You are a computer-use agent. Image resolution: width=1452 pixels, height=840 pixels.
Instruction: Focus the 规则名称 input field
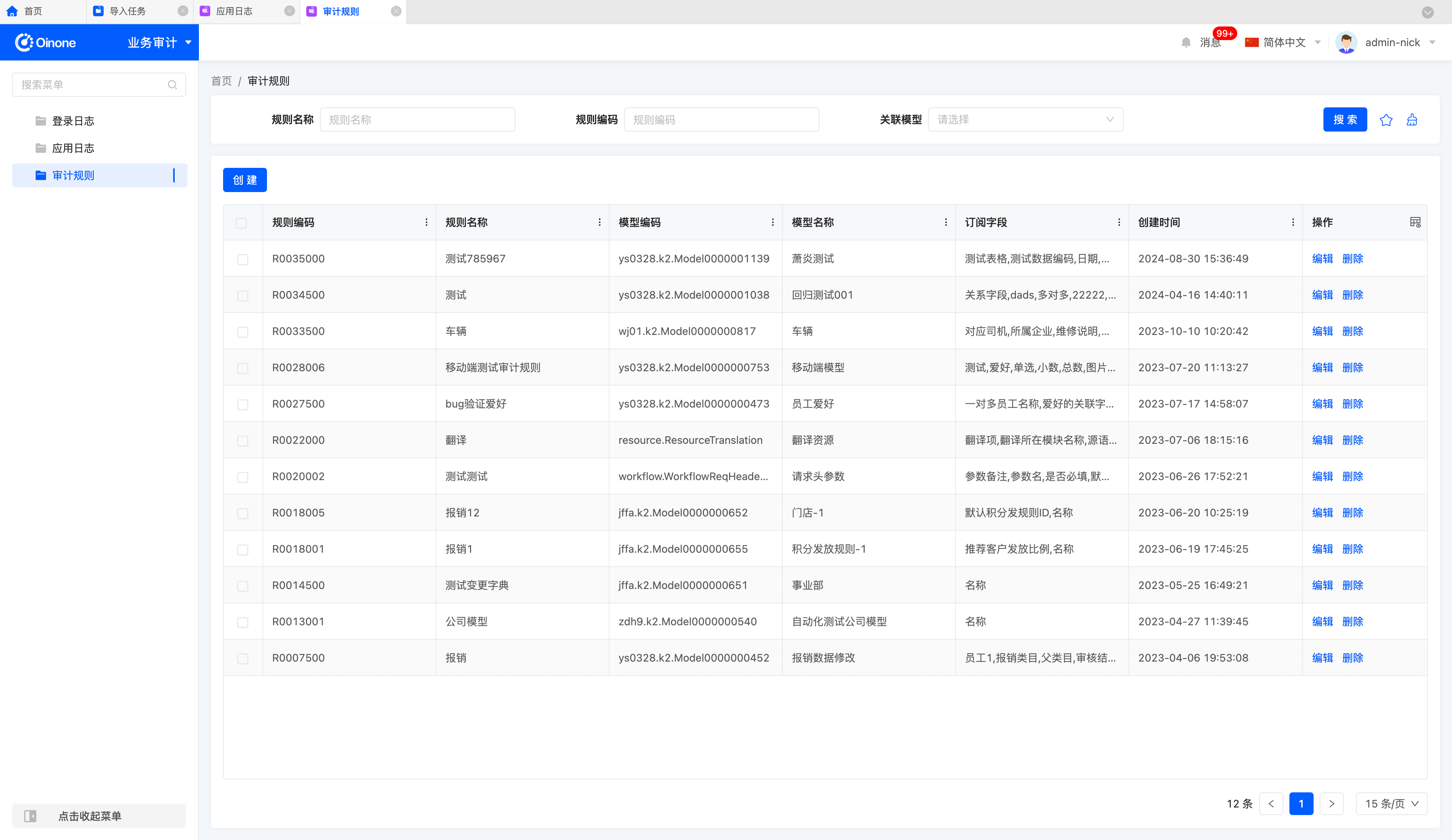pyautogui.click(x=417, y=119)
